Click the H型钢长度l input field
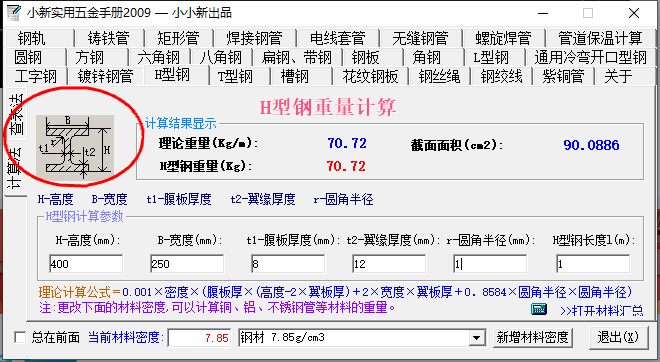660x362 pixels. 593,264
